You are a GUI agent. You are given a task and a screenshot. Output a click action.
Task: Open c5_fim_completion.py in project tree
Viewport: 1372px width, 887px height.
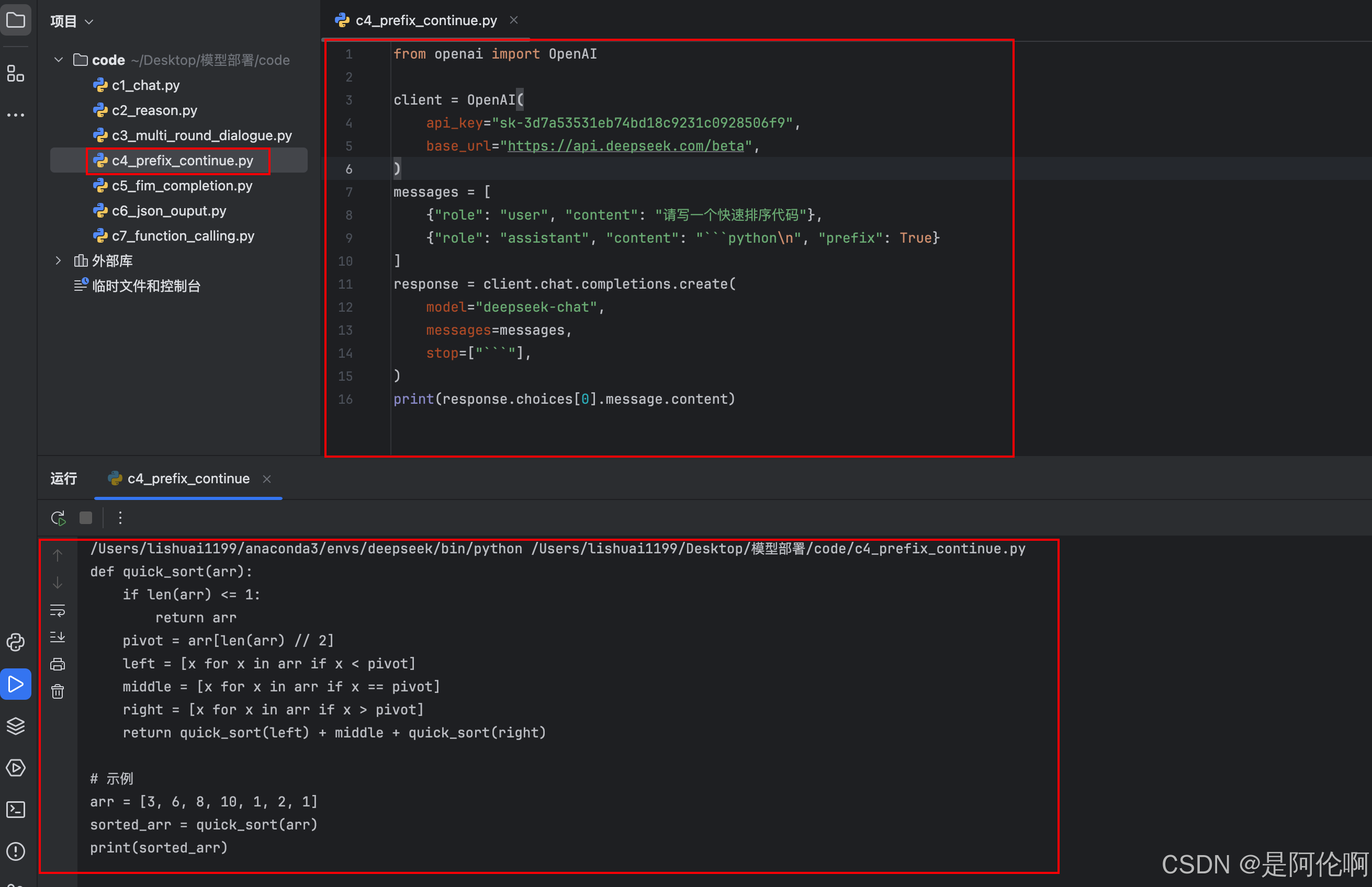(x=182, y=186)
